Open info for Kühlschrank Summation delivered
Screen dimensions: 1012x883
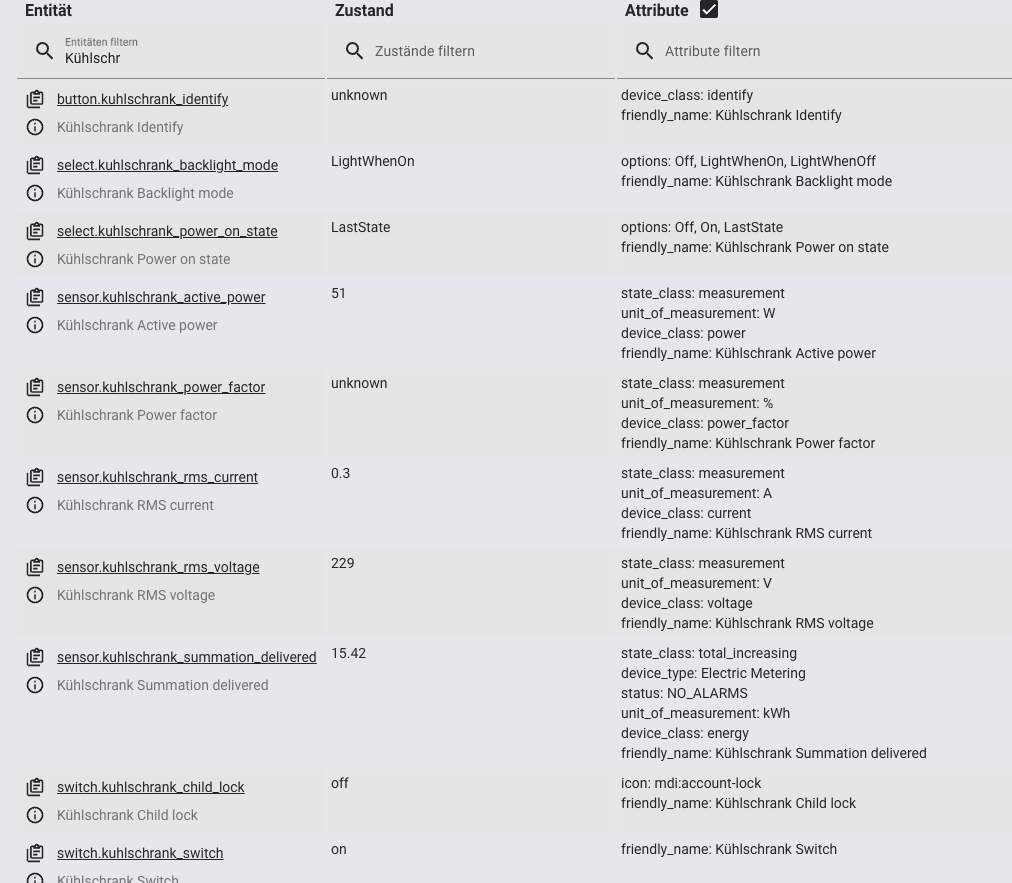[x=35, y=685]
